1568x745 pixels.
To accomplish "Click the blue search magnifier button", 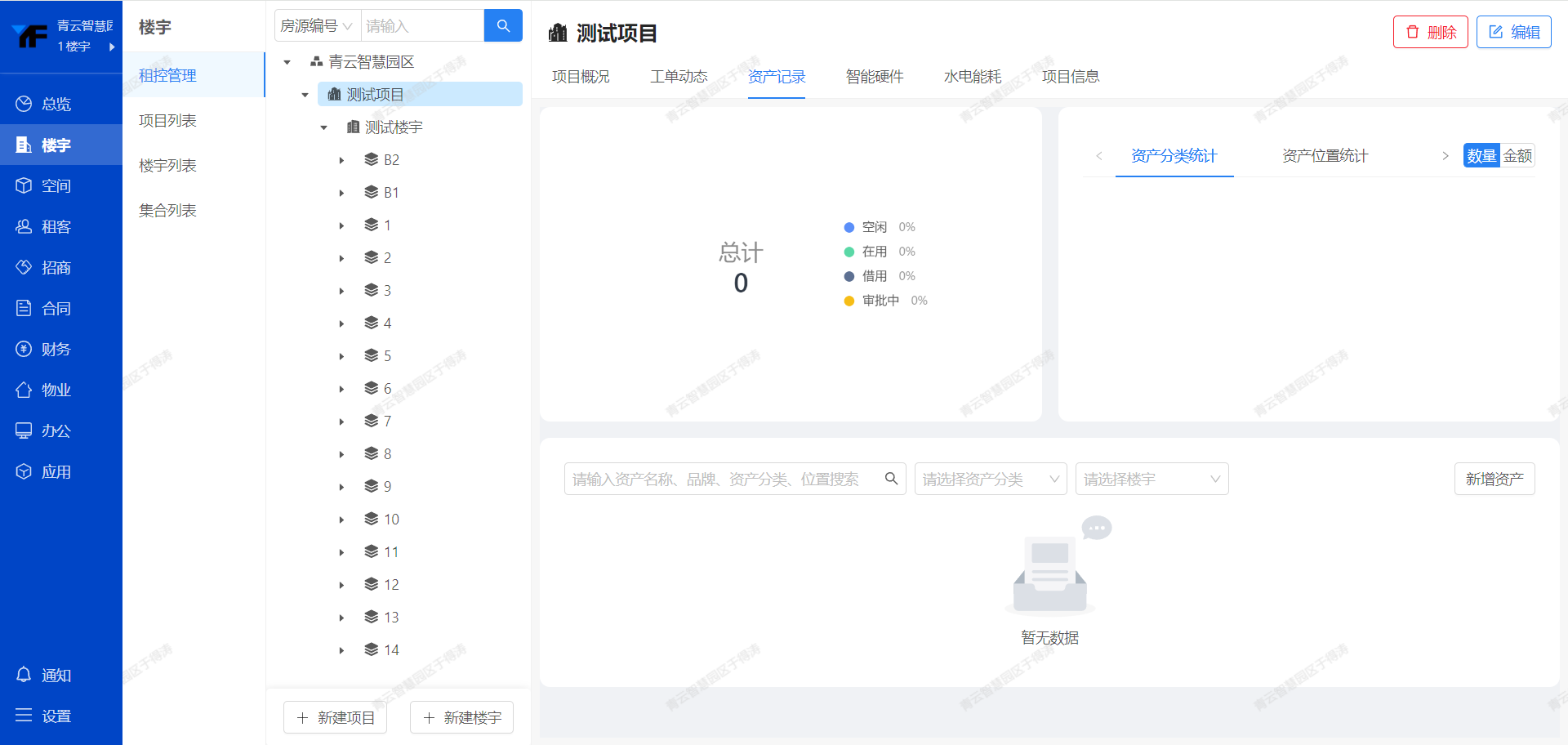I will tap(503, 26).
